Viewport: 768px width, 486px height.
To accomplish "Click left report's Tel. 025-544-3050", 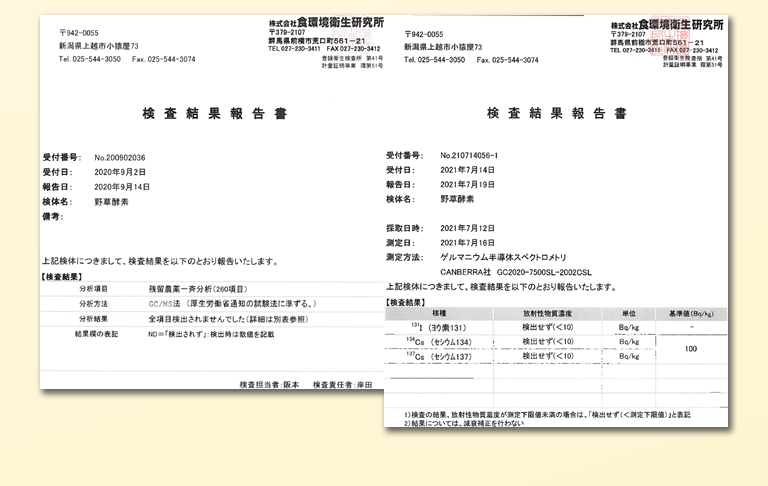I will tap(90, 59).
